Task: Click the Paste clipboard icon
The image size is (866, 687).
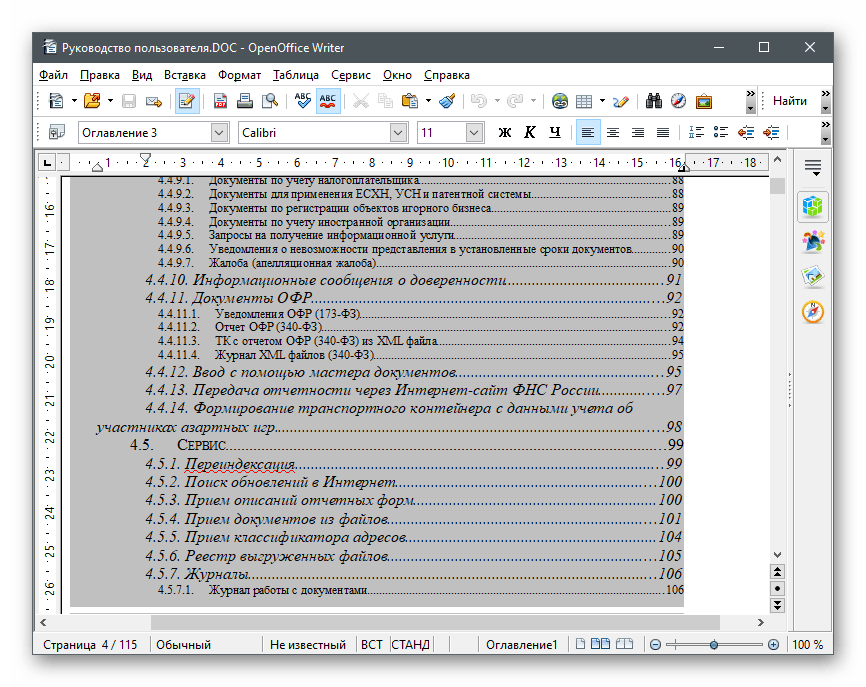Action: pyautogui.click(x=410, y=101)
